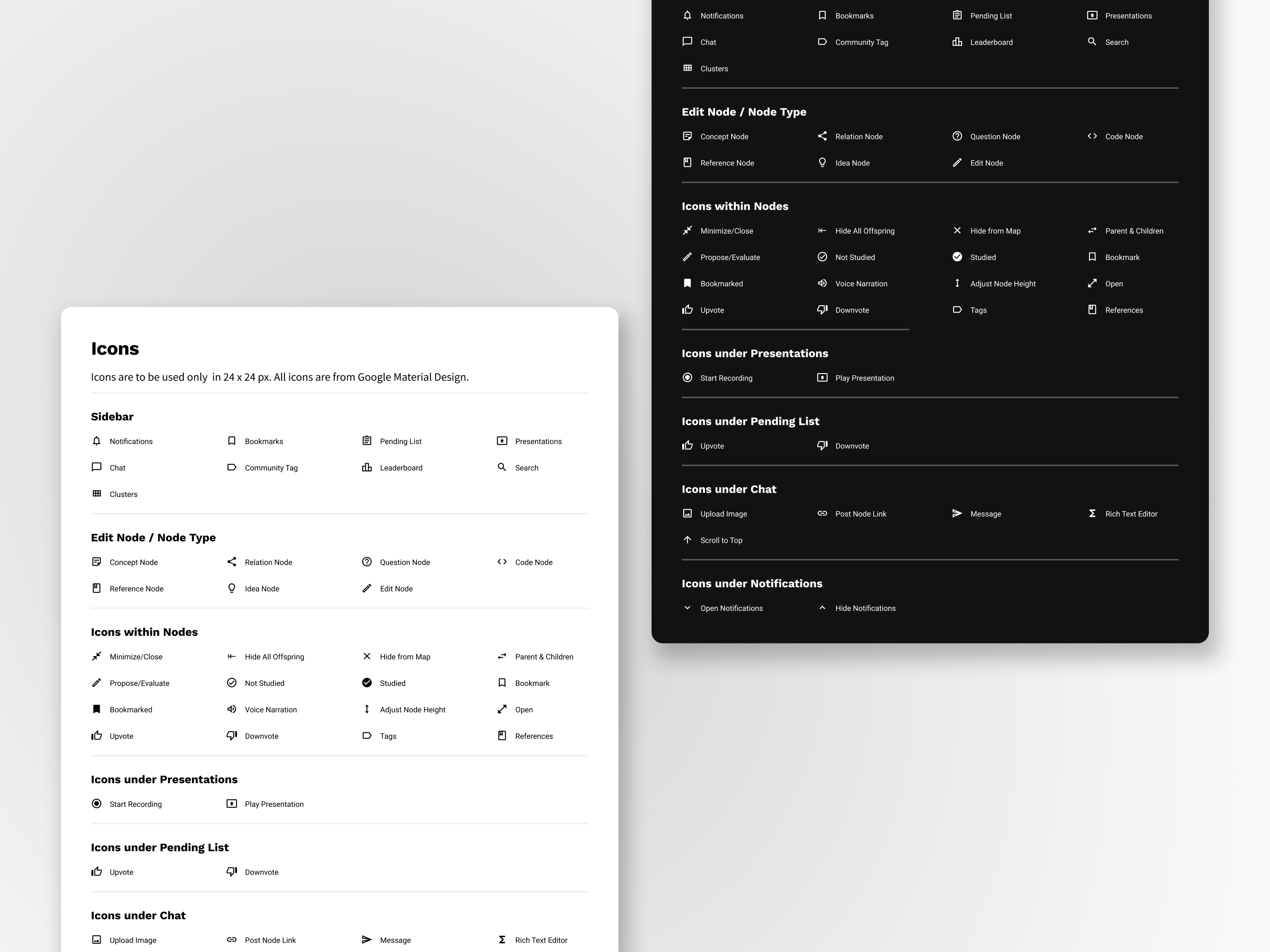Click Edit Node pencil in light panel
1270x952 pixels.
click(367, 588)
